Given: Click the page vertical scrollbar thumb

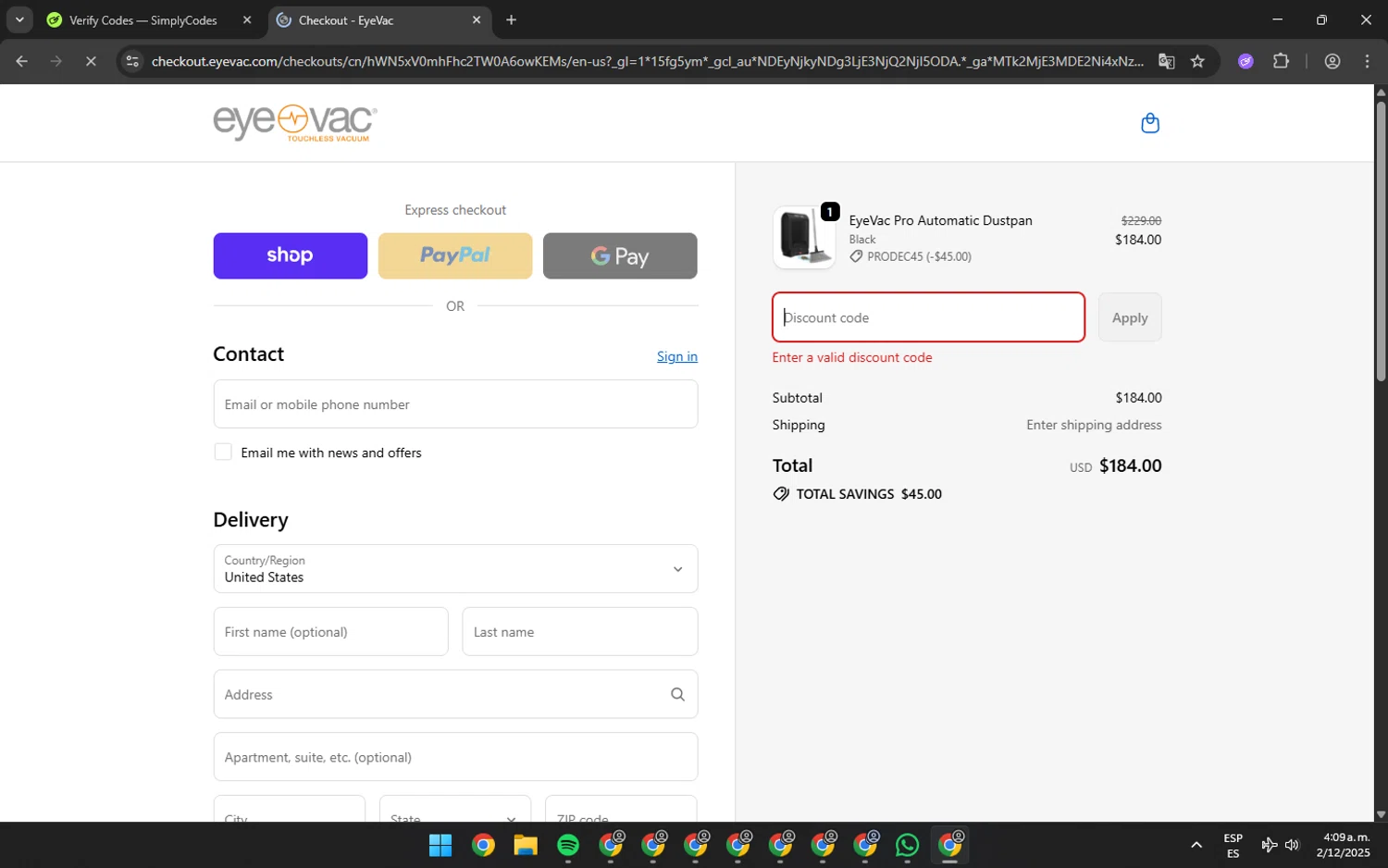Looking at the screenshot, I should [1381, 241].
